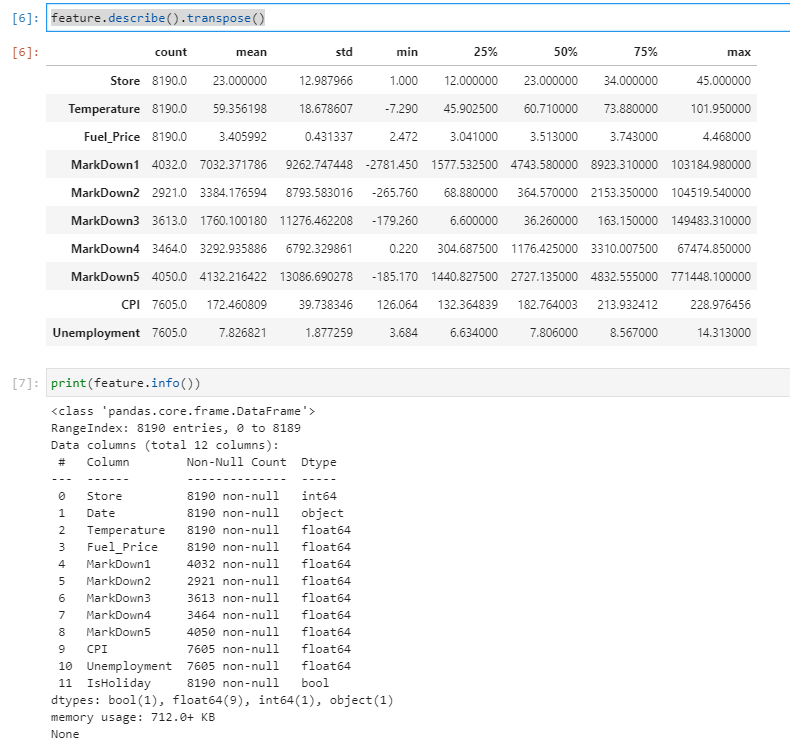The image size is (790, 746).
Task: Select the 'MarkDown5' row label in table
Action: [x=105, y=277]
